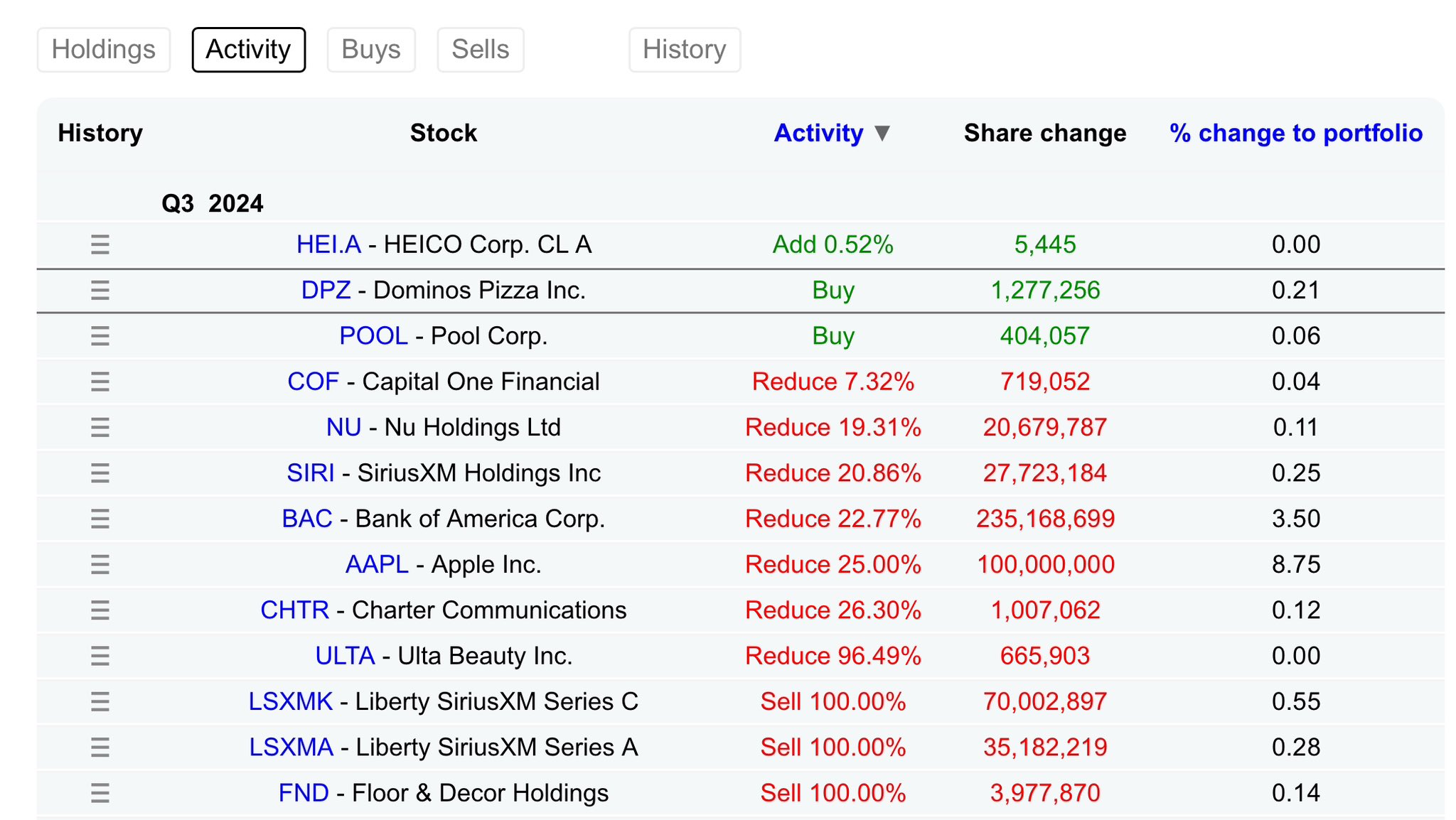Screen dimensions: 1456x820
Task: Open CHTR ticker link
Action: click(294, 610)
